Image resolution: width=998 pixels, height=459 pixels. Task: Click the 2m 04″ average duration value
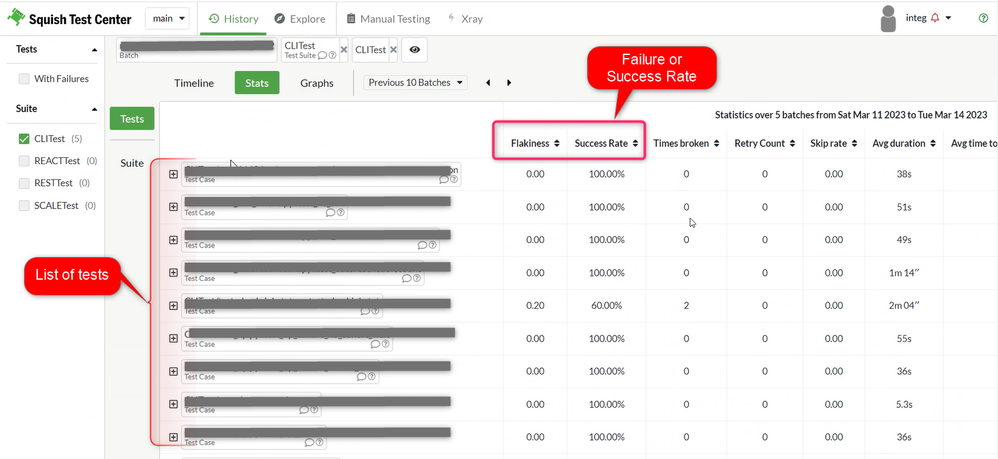(x=905, y=306)
